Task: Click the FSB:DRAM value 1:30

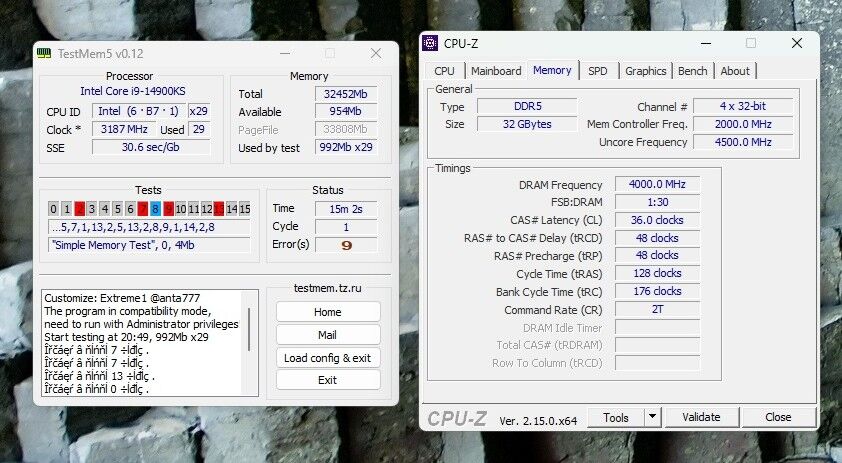Action: (657, 202)
